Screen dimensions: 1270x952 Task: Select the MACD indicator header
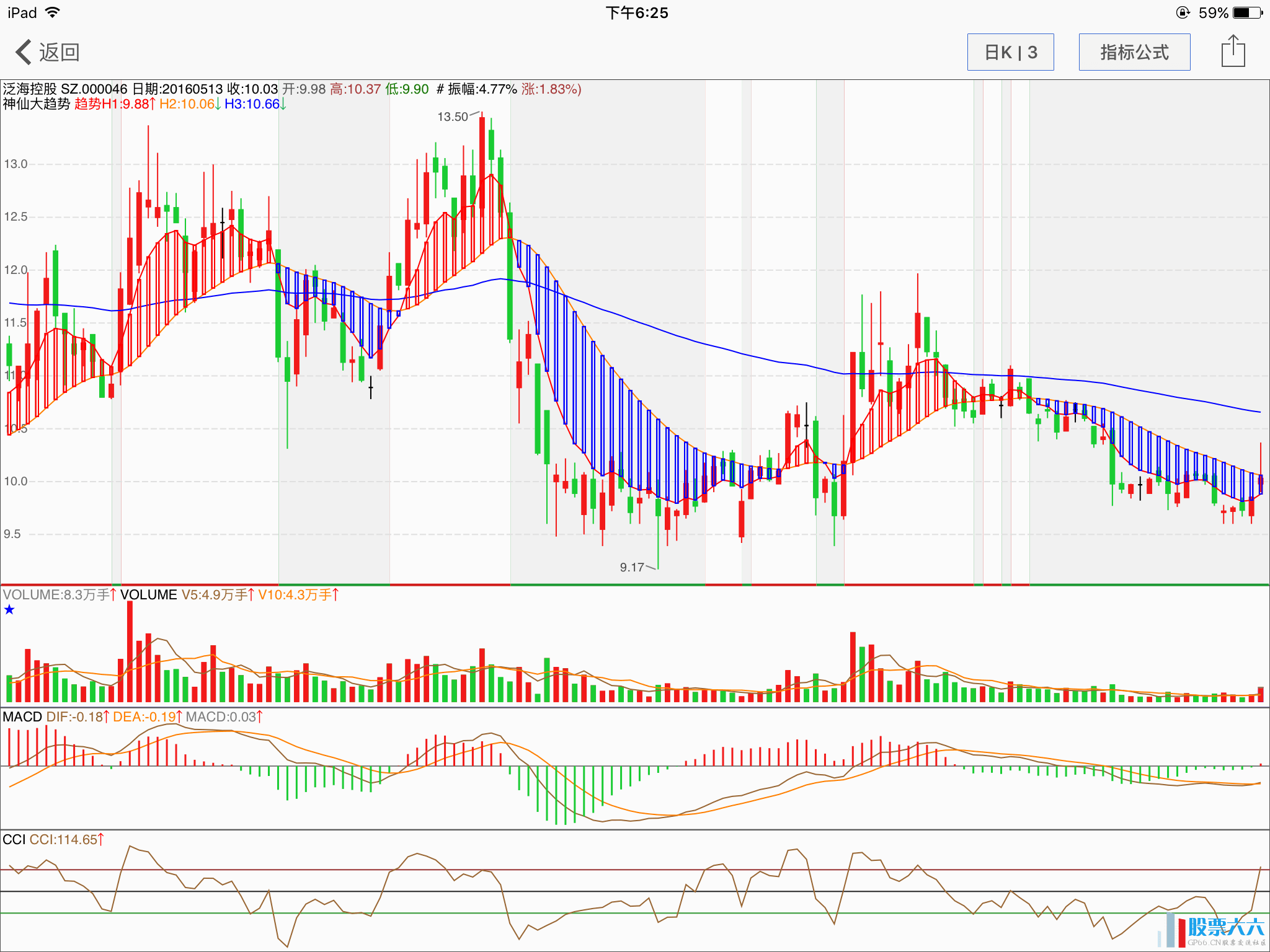tap(22, 717)
